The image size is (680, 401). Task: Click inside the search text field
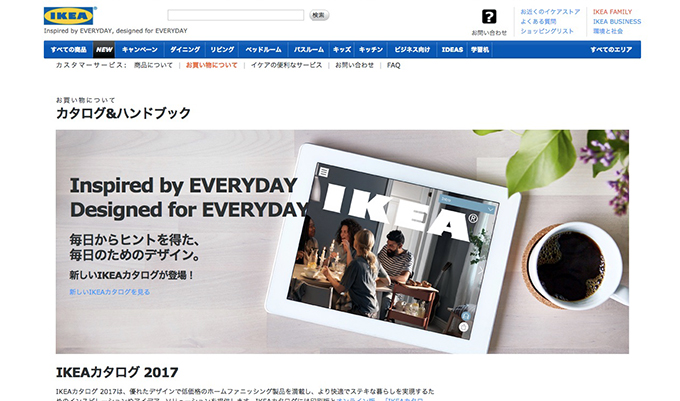[235, 15]
